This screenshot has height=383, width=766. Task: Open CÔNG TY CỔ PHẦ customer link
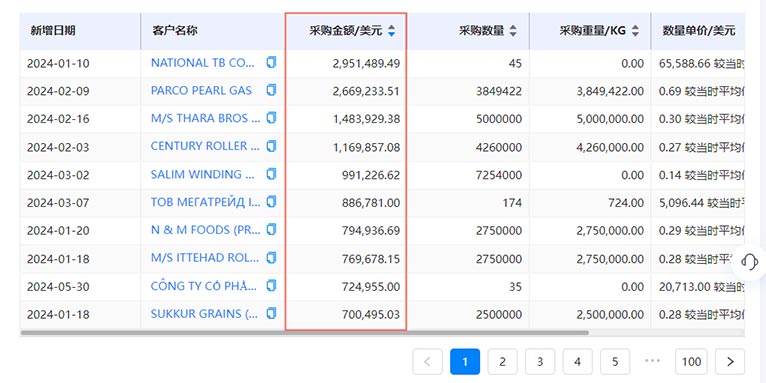pyautogui.click(x=204, y=286)
